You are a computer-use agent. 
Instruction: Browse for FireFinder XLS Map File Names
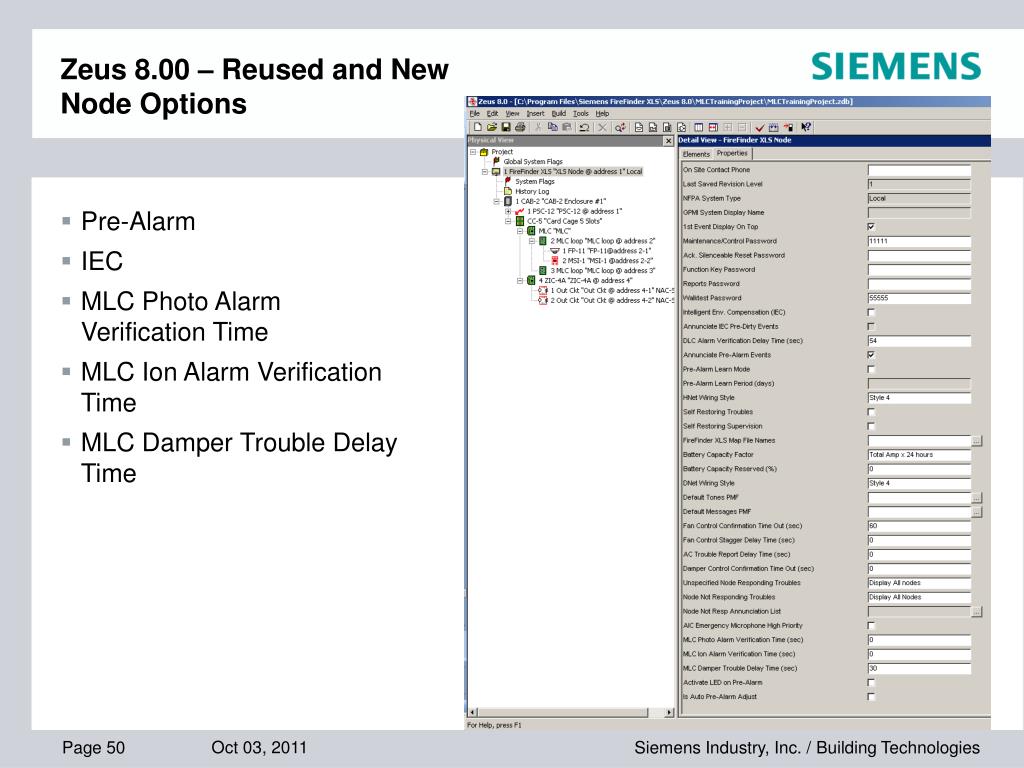click(x=976, y=441)
